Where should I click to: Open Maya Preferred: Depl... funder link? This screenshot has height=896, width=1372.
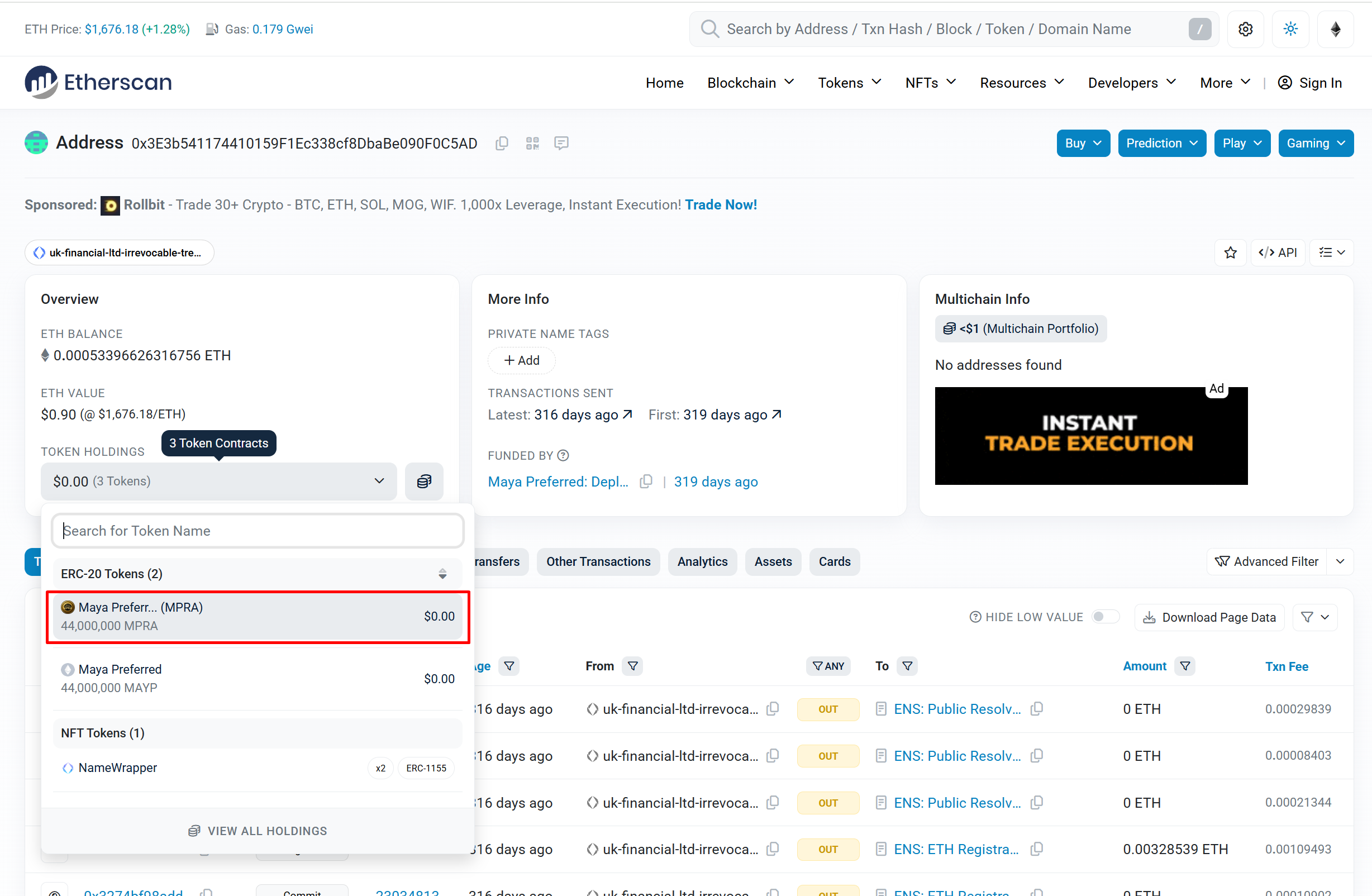[x=558, y=482]
